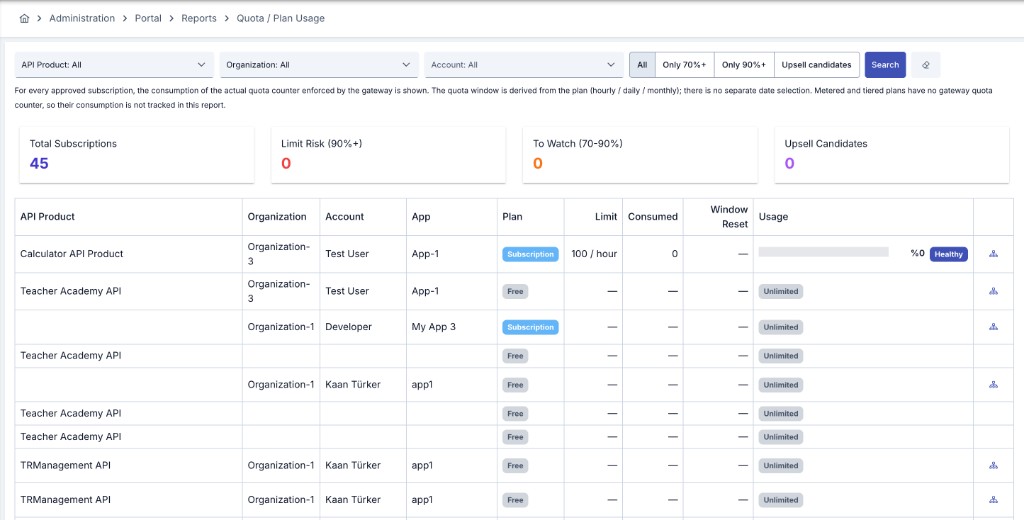Click the 45 total subscriptions value
The image size is (1024, 520).
point(39,163)
